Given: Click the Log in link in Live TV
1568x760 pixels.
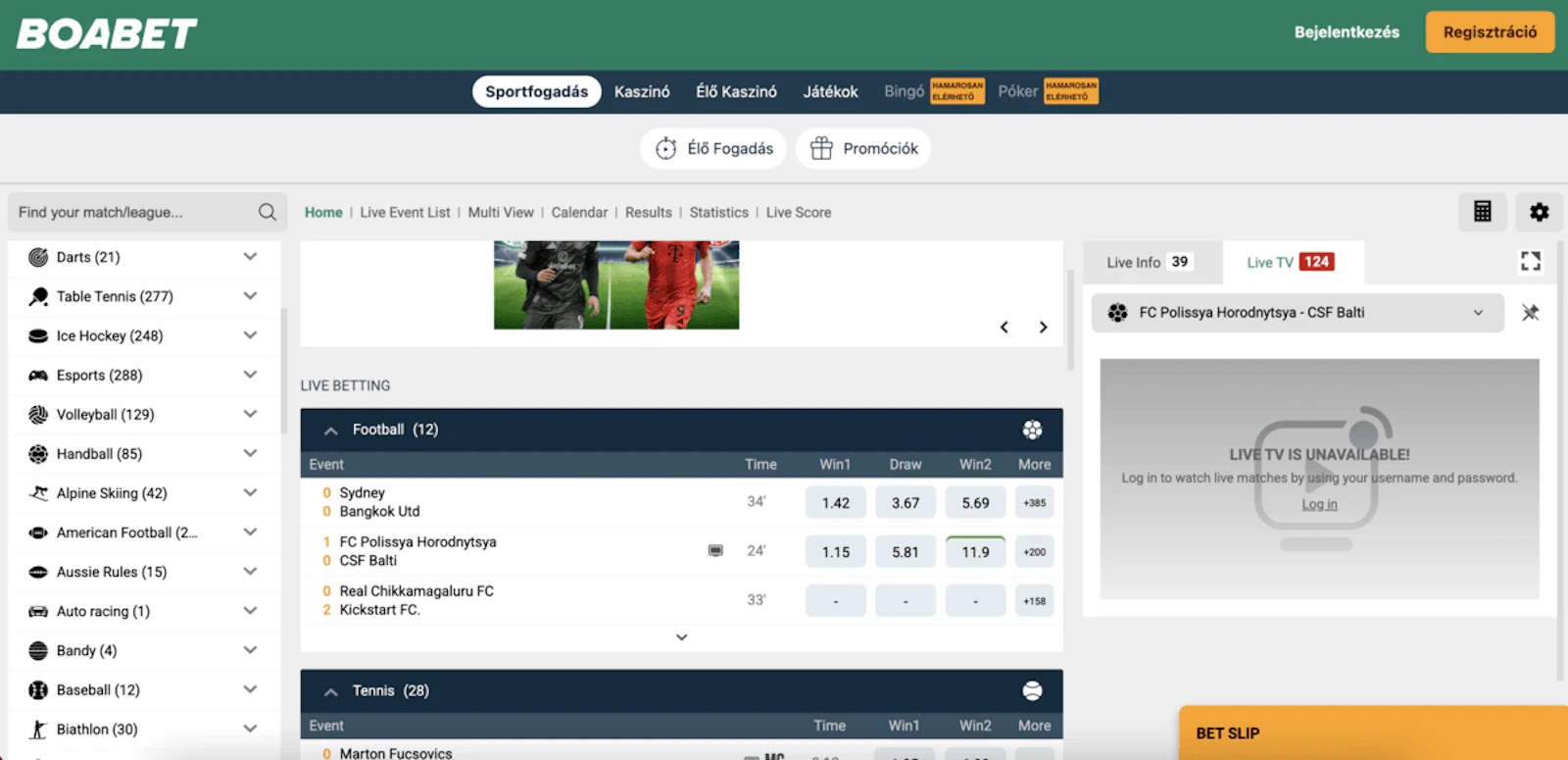Looking at the screenshot, I should point(1319,504).
